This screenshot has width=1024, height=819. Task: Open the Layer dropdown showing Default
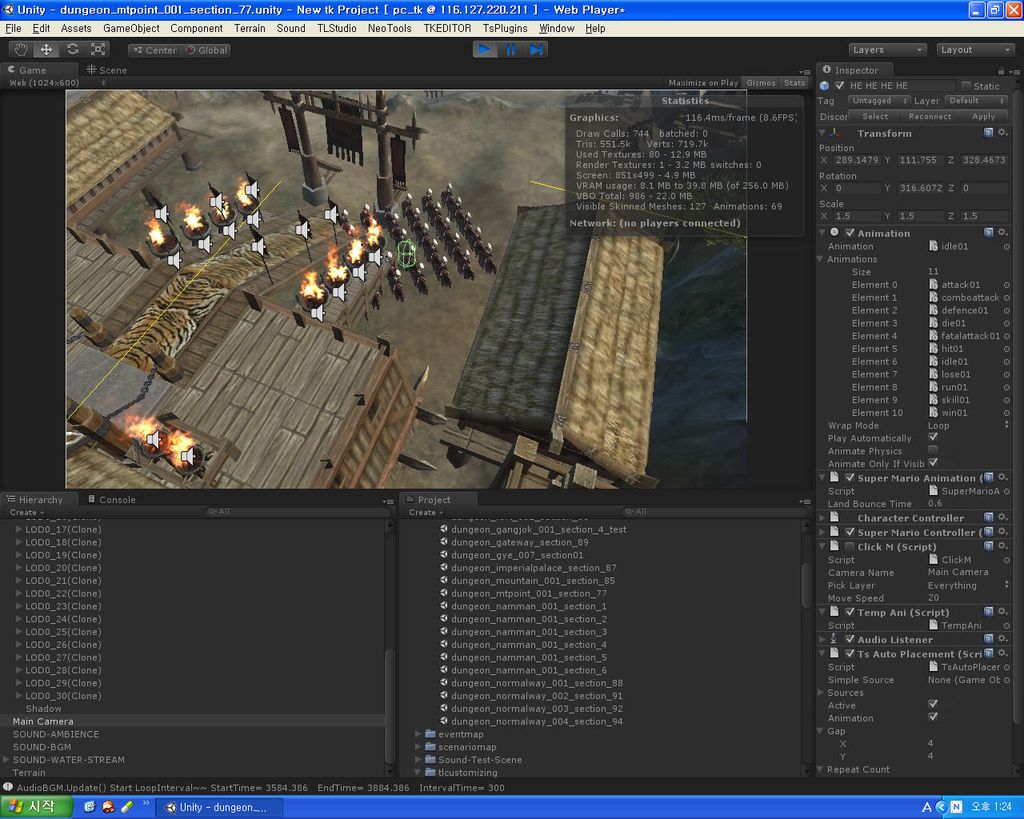[977, 101]
